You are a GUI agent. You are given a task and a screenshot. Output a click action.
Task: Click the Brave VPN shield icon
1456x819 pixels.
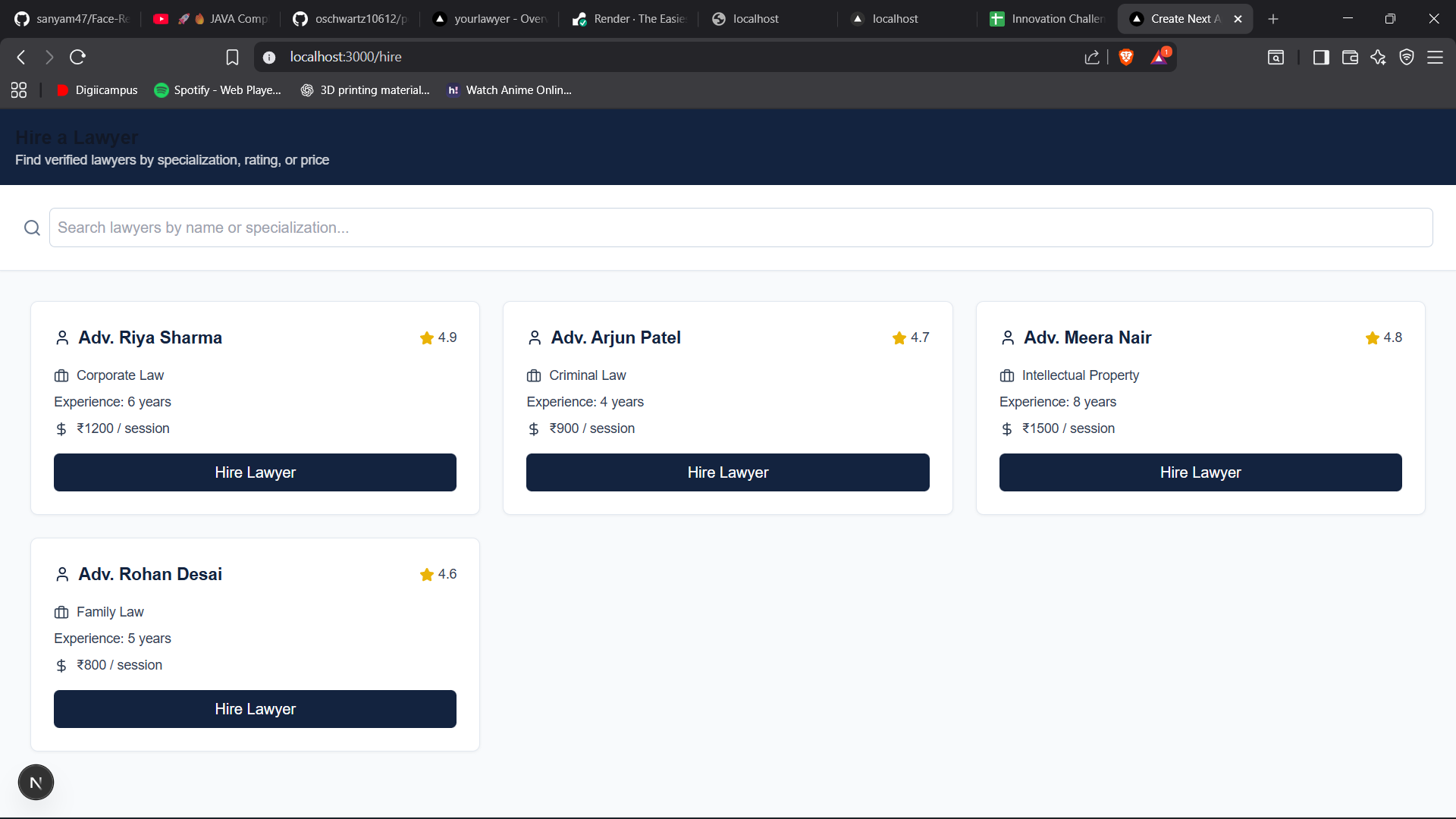(1407, 57)
